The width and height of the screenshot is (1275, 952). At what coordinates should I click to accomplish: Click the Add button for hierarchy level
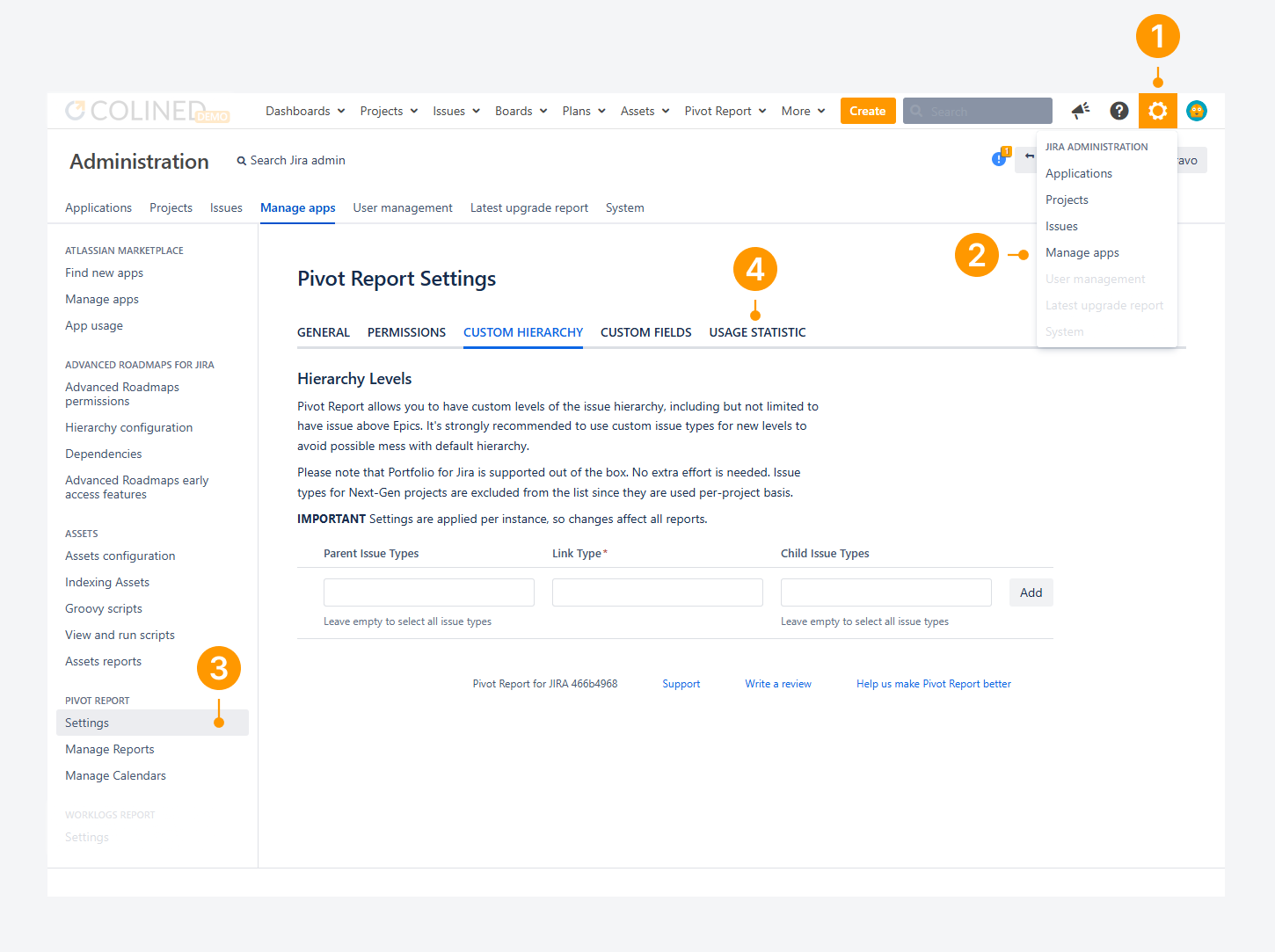(1031, 592)
